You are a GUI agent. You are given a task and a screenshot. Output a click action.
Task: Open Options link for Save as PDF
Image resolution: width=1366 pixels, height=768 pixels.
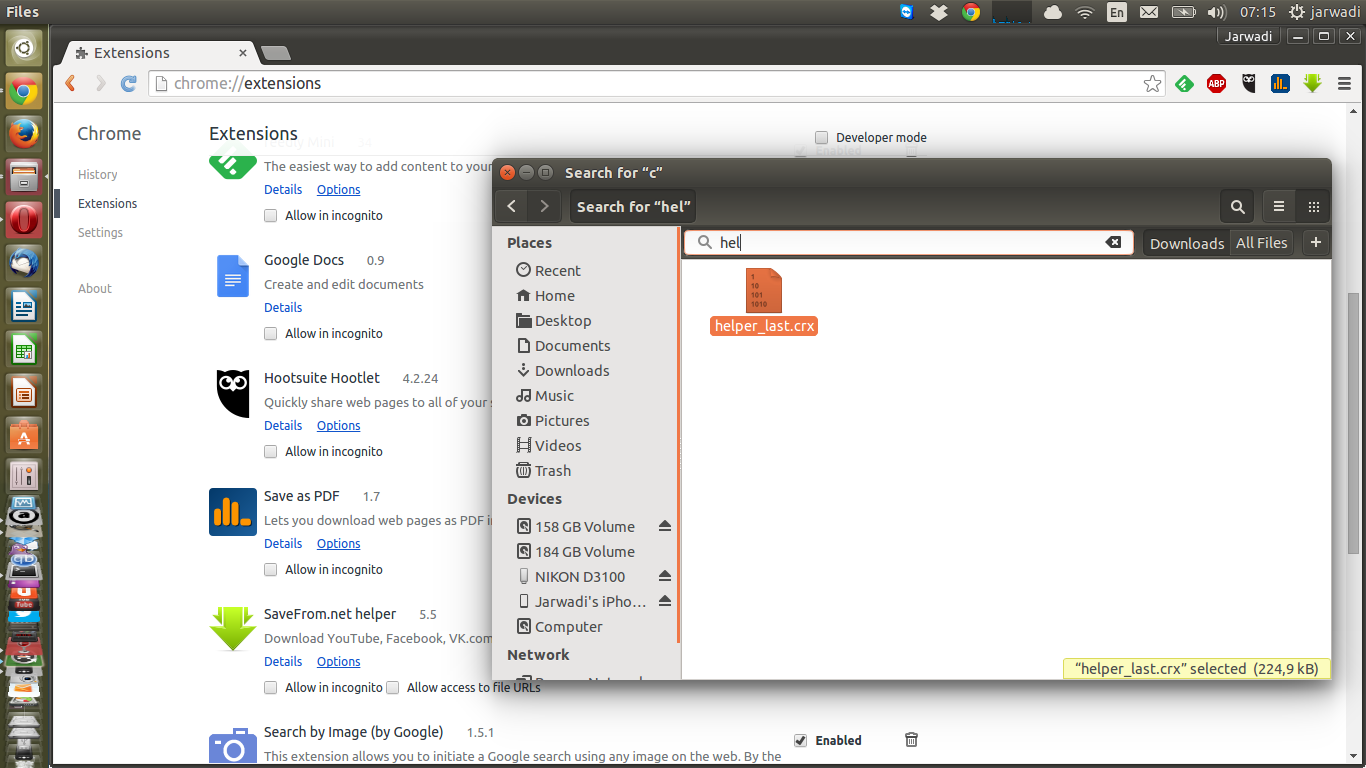(x=338, y=544)
